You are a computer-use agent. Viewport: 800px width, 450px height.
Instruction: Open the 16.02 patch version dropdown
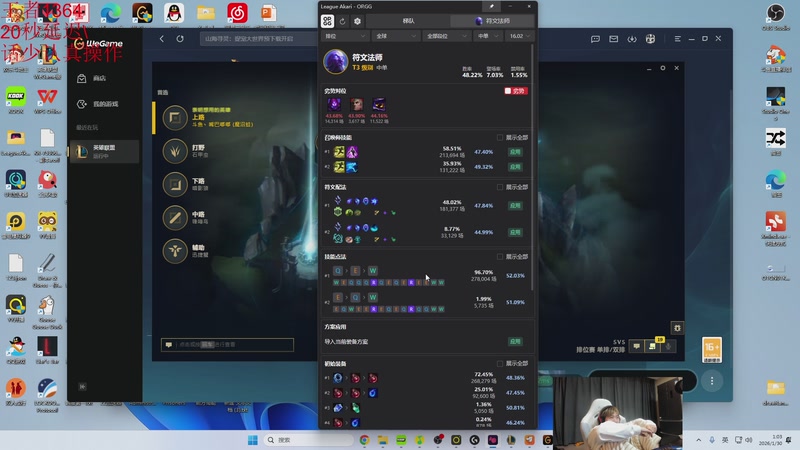pyautogui.click(x=519, y=36)
